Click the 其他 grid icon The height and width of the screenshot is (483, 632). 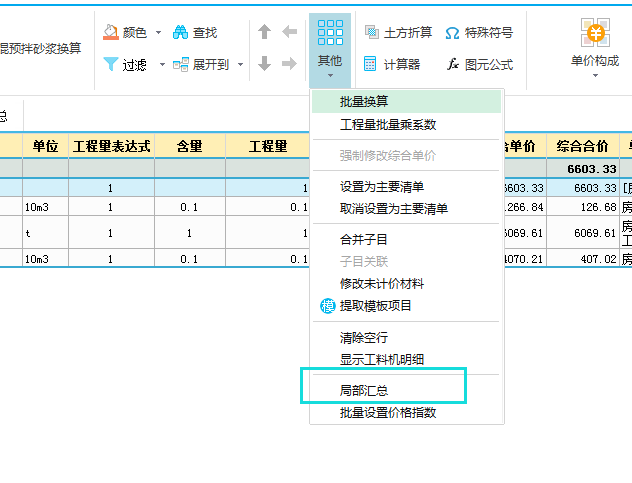[330, 32]
